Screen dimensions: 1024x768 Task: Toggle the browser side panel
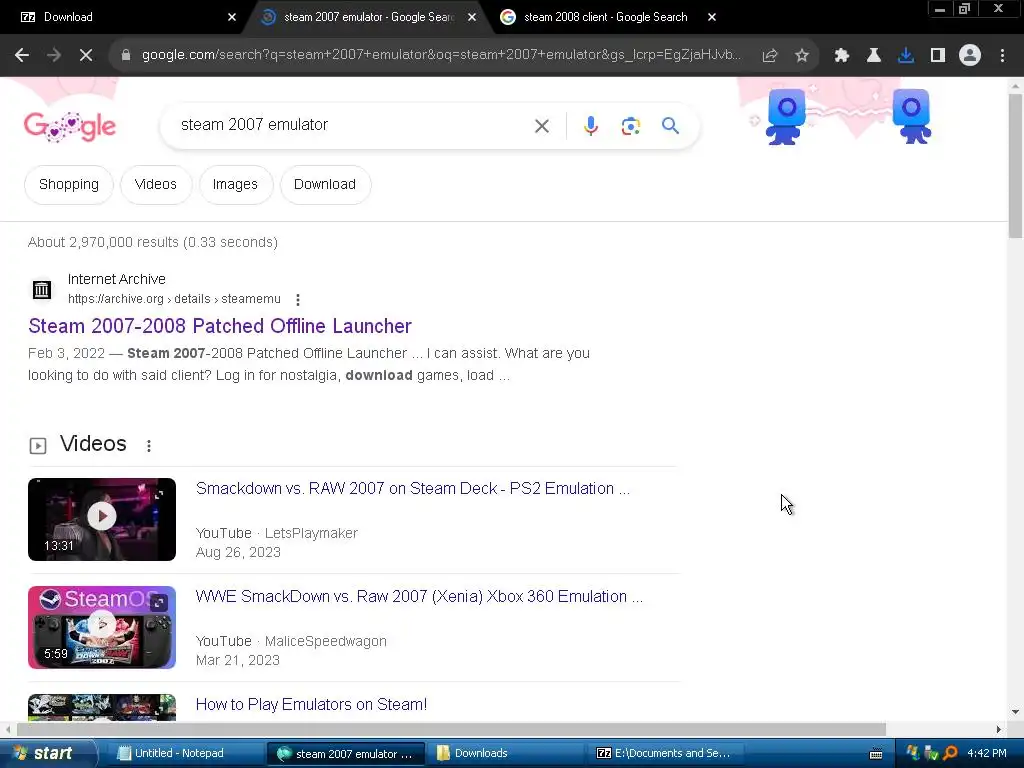click(x=938, y=56)
